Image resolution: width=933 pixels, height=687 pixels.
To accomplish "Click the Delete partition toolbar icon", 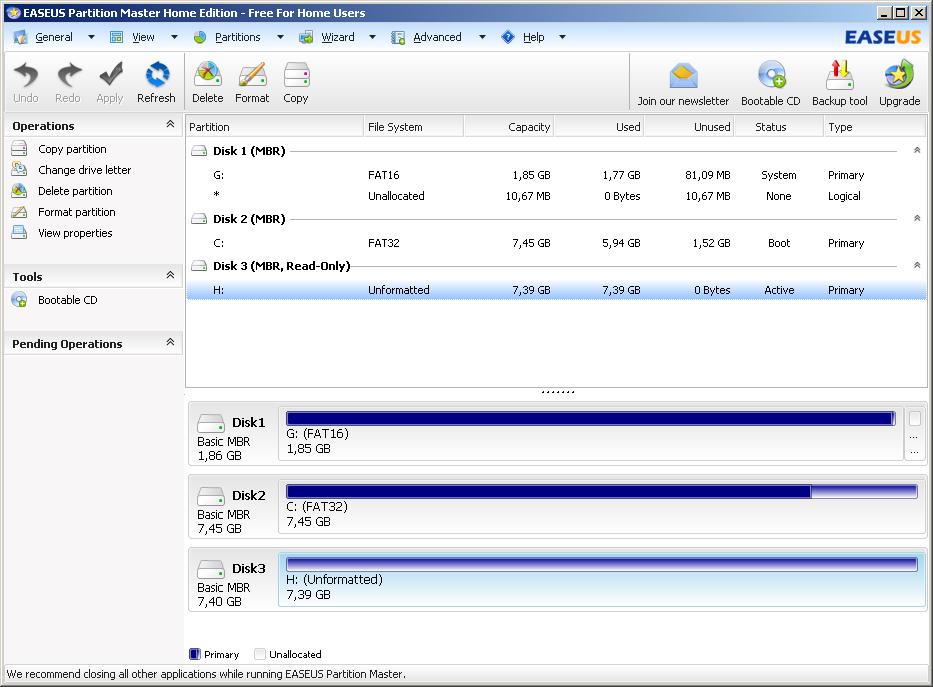I will (208, 75).
